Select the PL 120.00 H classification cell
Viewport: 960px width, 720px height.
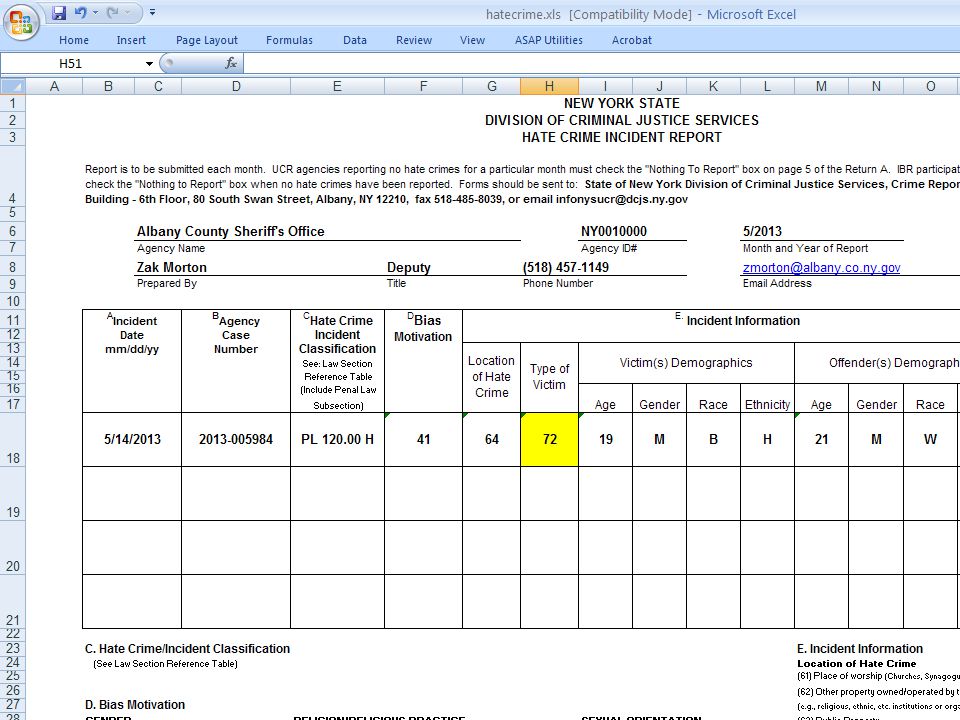click(x=337, y=440)
